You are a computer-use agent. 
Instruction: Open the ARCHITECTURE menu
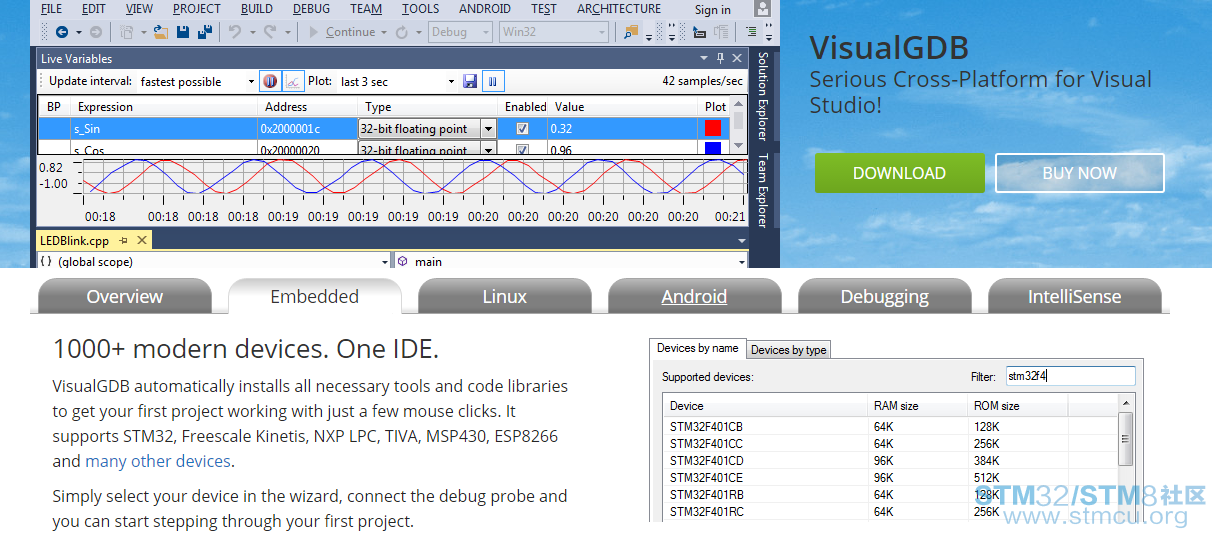[x=619, y=9]
